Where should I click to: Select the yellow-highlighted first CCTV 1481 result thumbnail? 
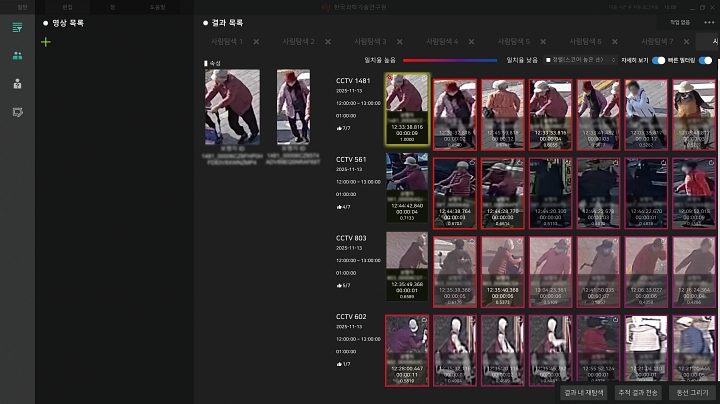tap(407, 110)
